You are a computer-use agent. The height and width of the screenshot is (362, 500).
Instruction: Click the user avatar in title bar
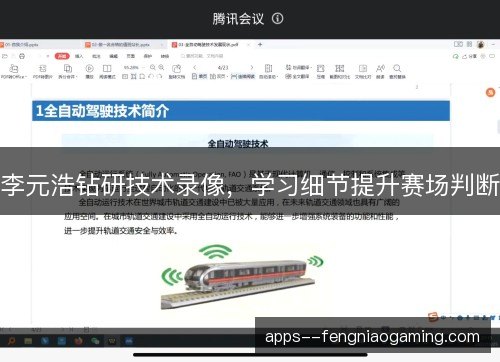(x=481, y=44)
